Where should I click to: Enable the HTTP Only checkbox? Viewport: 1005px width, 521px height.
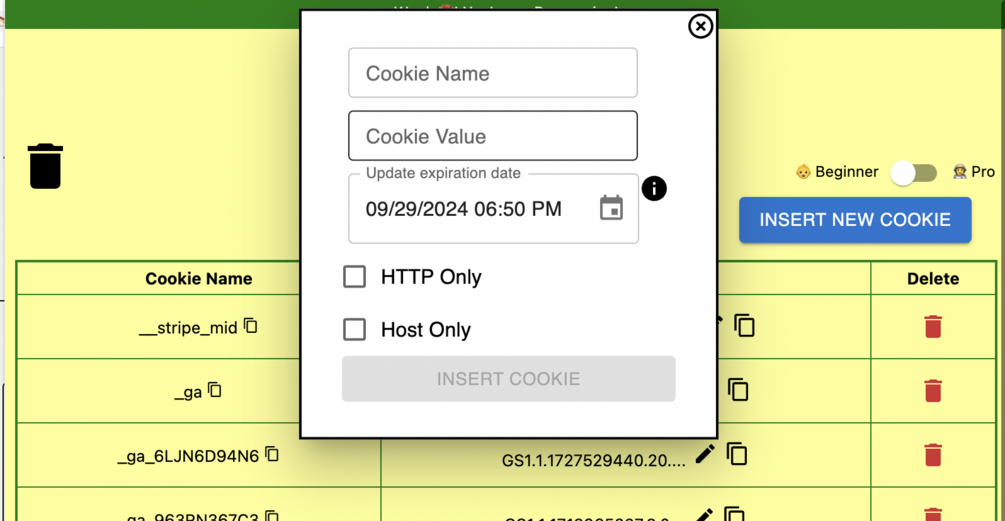coord(355,276)
